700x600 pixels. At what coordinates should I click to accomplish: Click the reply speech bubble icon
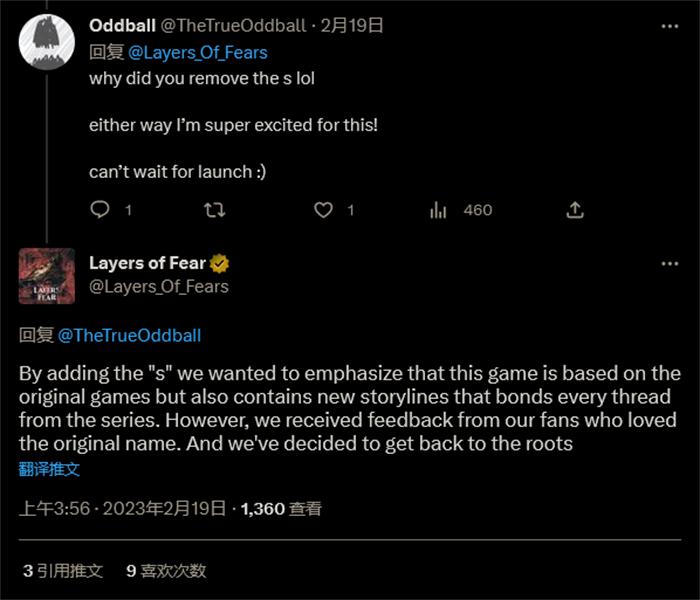point(100,209)
